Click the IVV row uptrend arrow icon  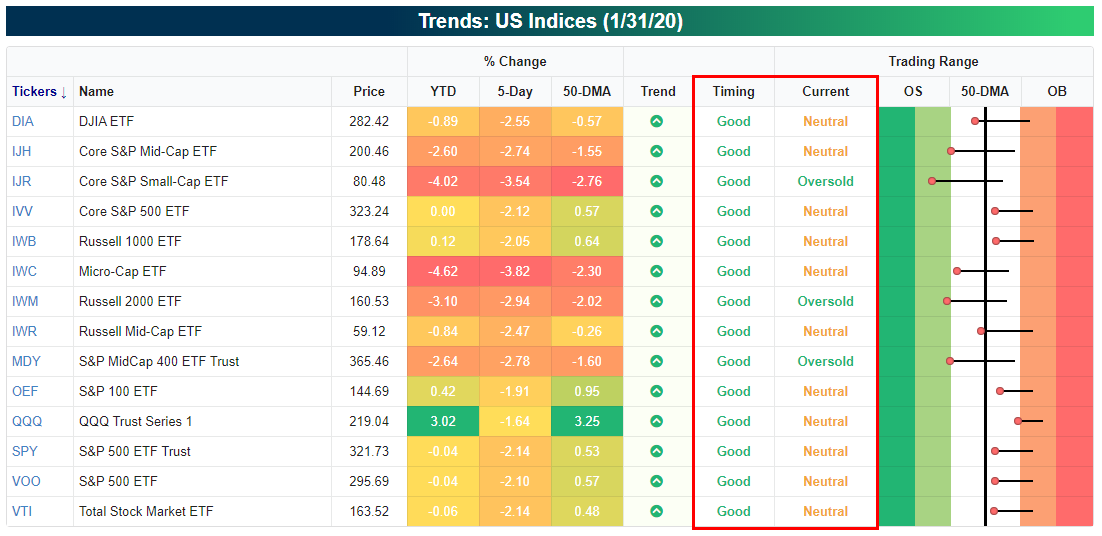pos(656,211)
